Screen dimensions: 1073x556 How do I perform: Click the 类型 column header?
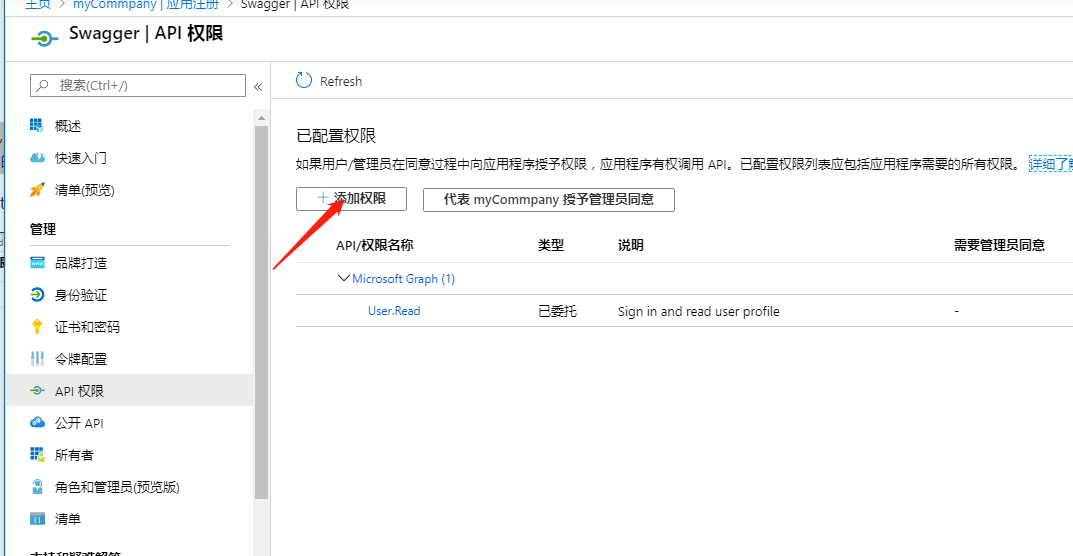coord(552,245)
